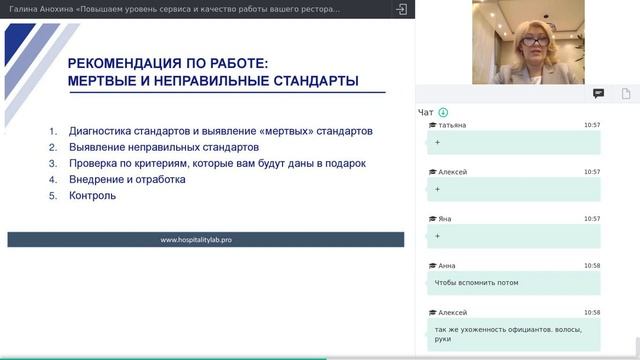Click the graduation cap icon next to татьяна
Image resolution: width=640 pixels, height=360 pixels.
tap(432, 125)
